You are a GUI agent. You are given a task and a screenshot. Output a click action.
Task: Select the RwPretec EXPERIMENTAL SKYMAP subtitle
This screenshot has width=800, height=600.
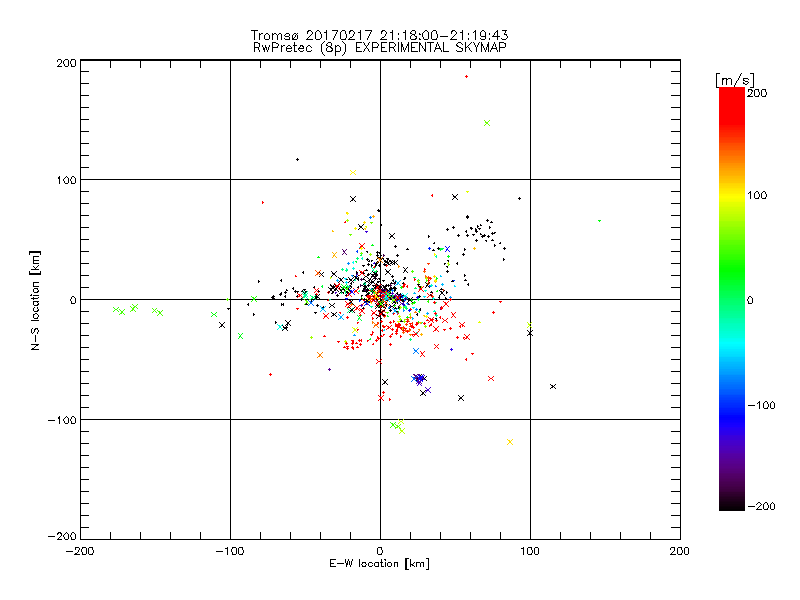tap(379, 48)
